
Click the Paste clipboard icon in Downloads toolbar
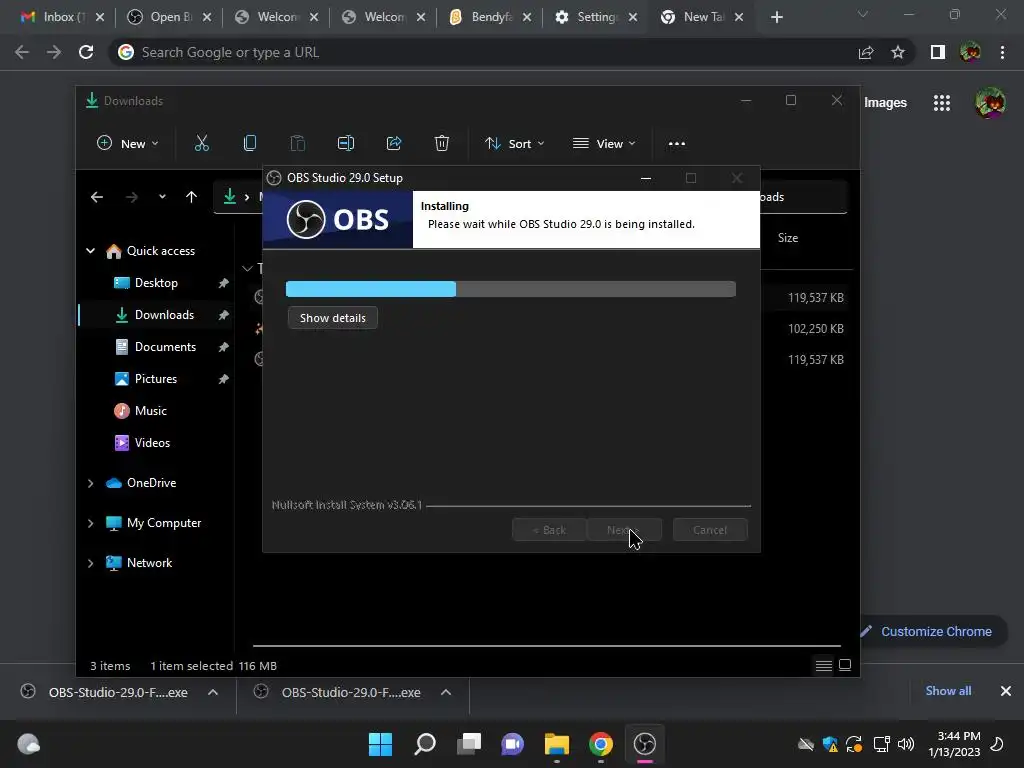click(x=297, y=144)
